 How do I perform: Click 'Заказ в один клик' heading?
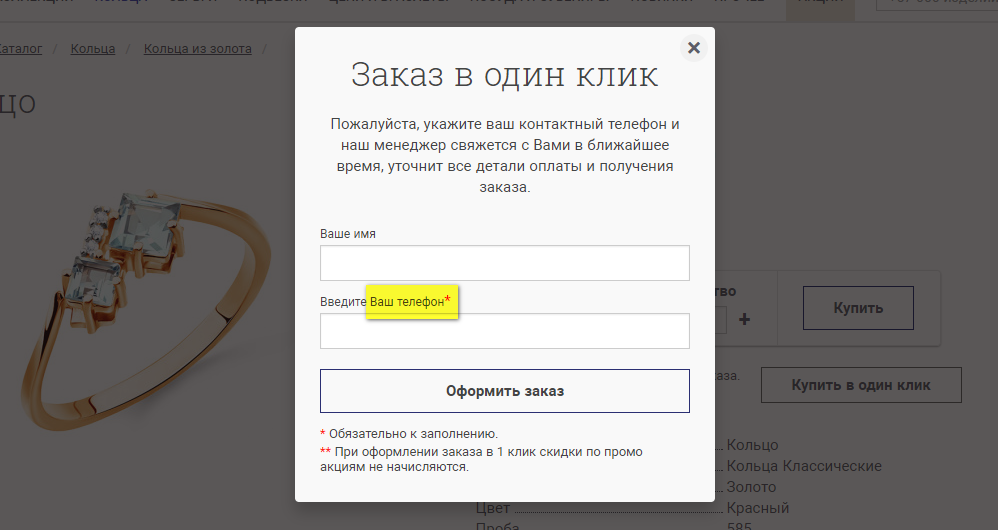[505, 74]
